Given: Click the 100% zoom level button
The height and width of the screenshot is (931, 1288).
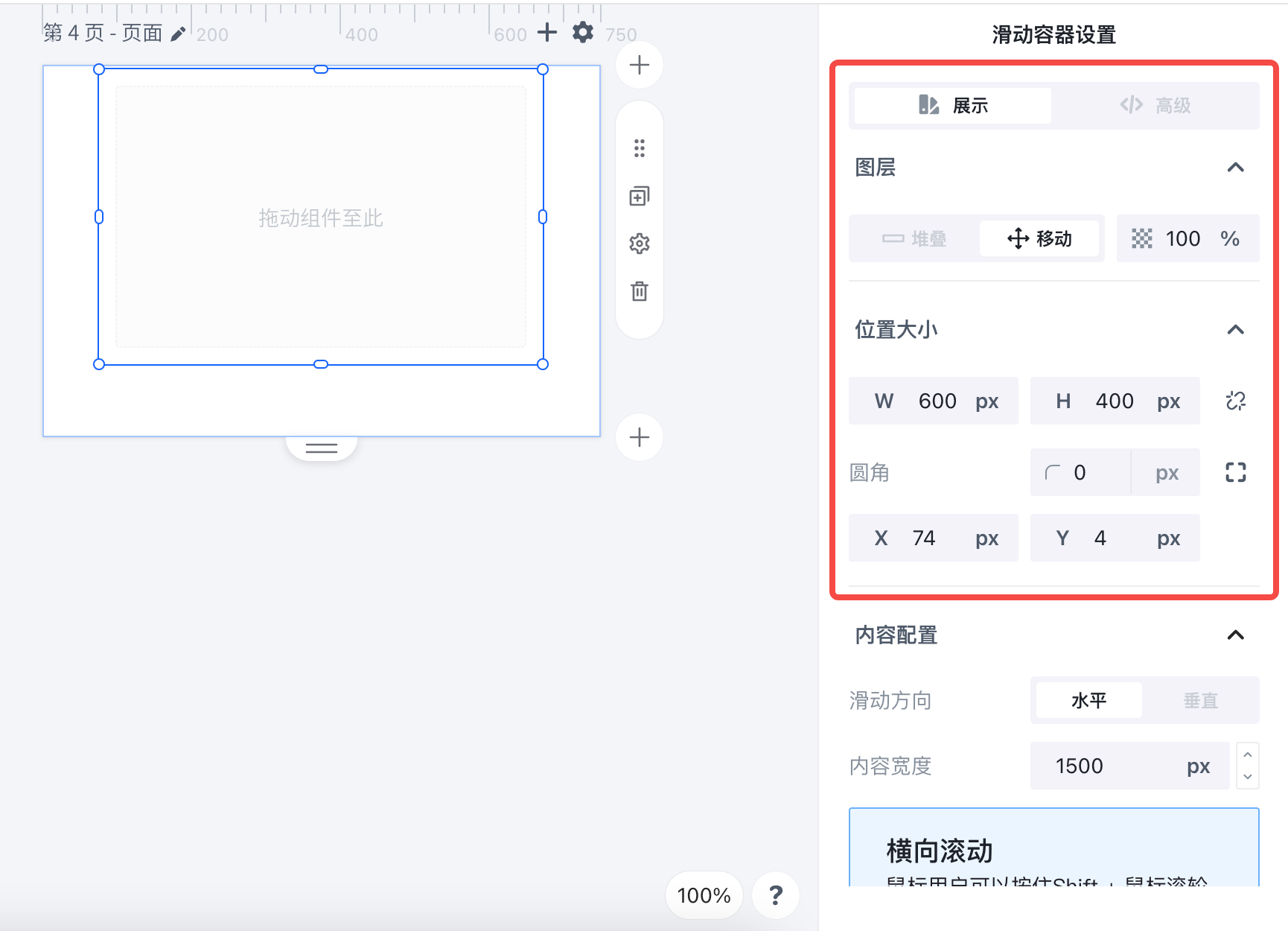Looking at the screenshot, I should (x=704, y=895).
